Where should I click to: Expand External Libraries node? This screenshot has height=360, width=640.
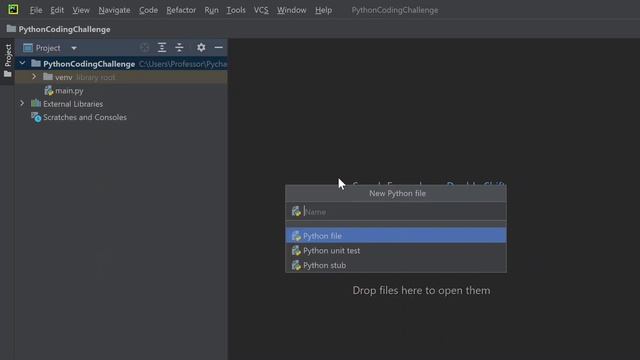[22, 104]
